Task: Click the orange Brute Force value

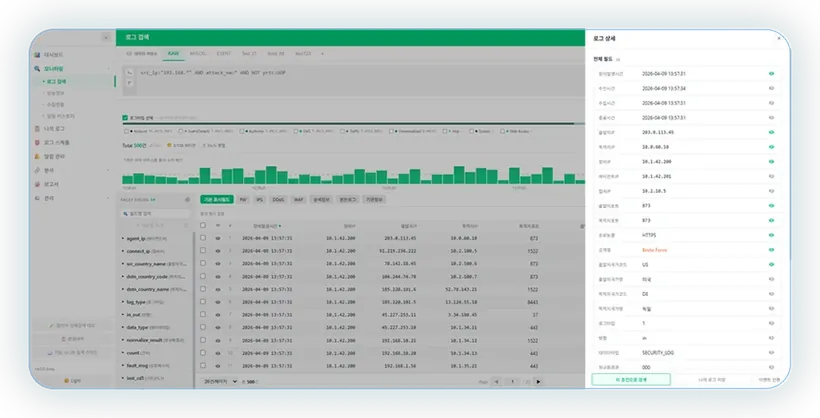Action: click(x=655, y=250)
